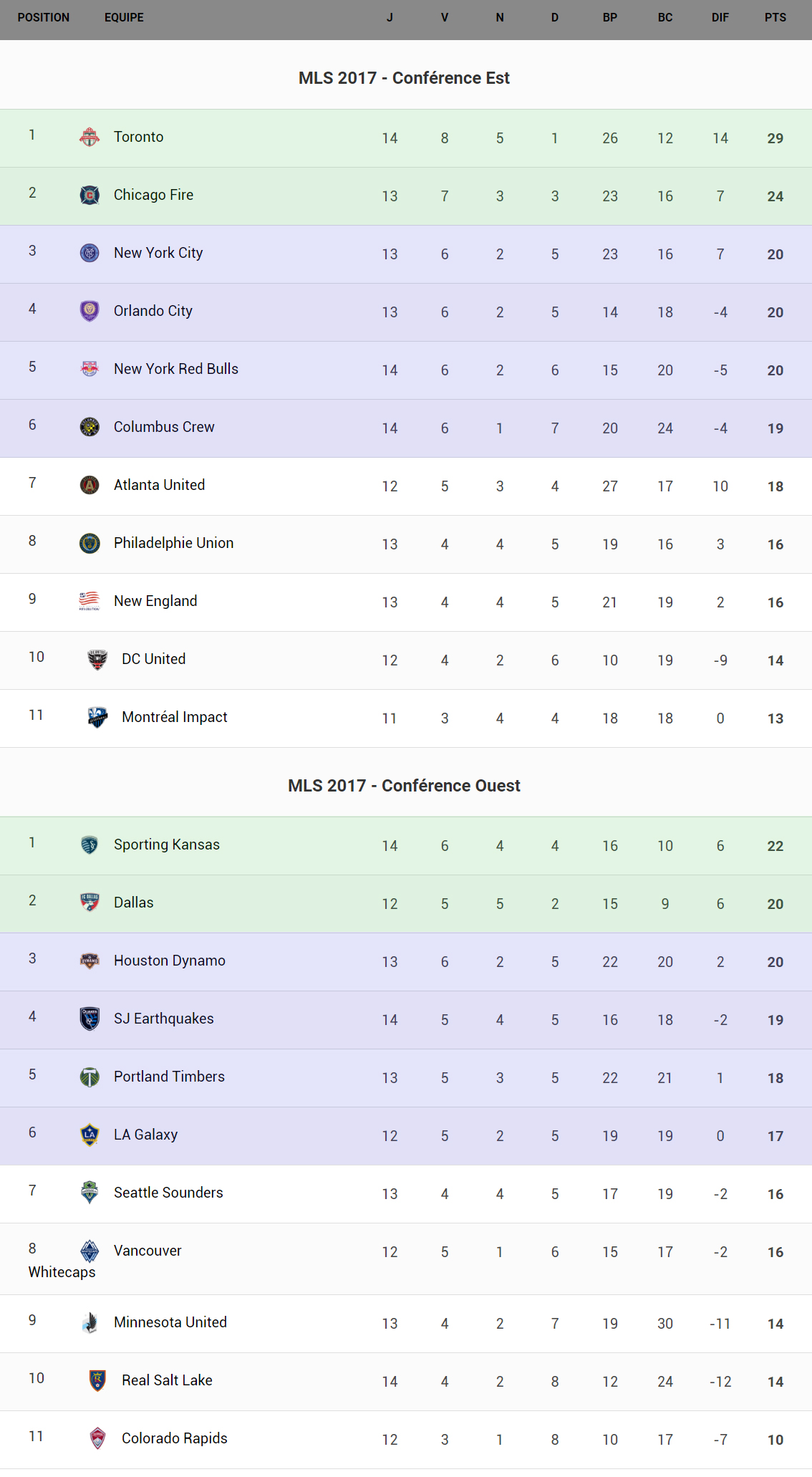Image resolution: width=812 pixels, height=1477 pixels.
Task: Click the Conférence Est section heading
Action: [404, 78]
